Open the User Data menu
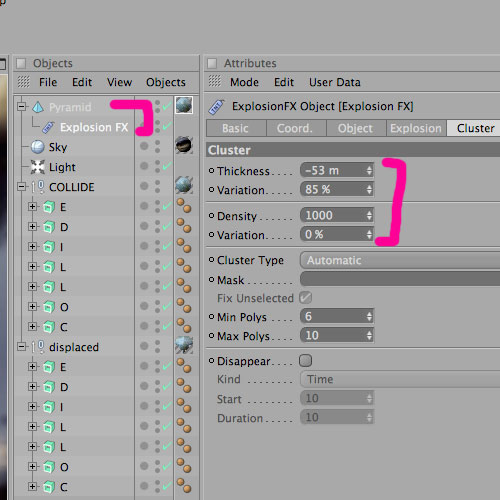Viewport: 500px width, 500px height. 335,82
